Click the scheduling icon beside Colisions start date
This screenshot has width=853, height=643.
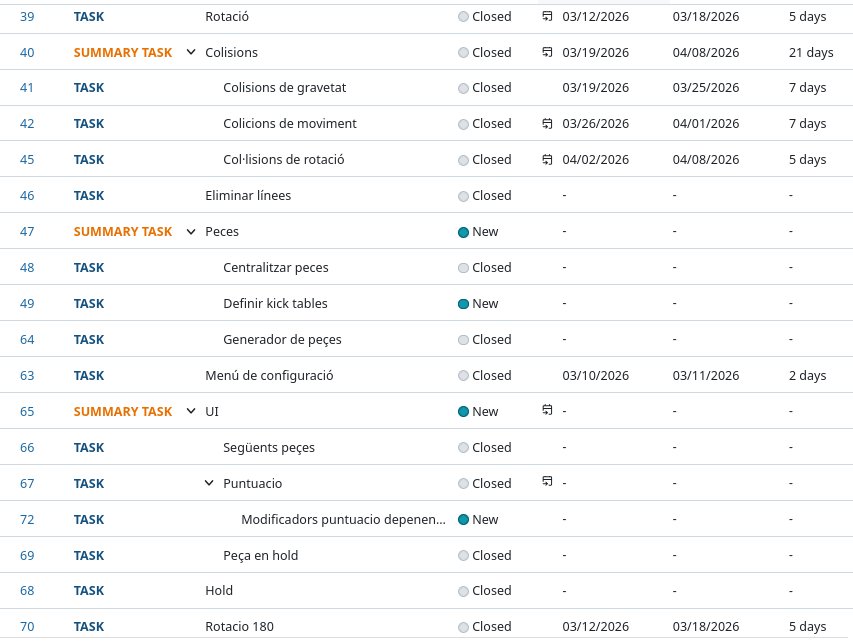pyautogui.click(x=547, y=52)
